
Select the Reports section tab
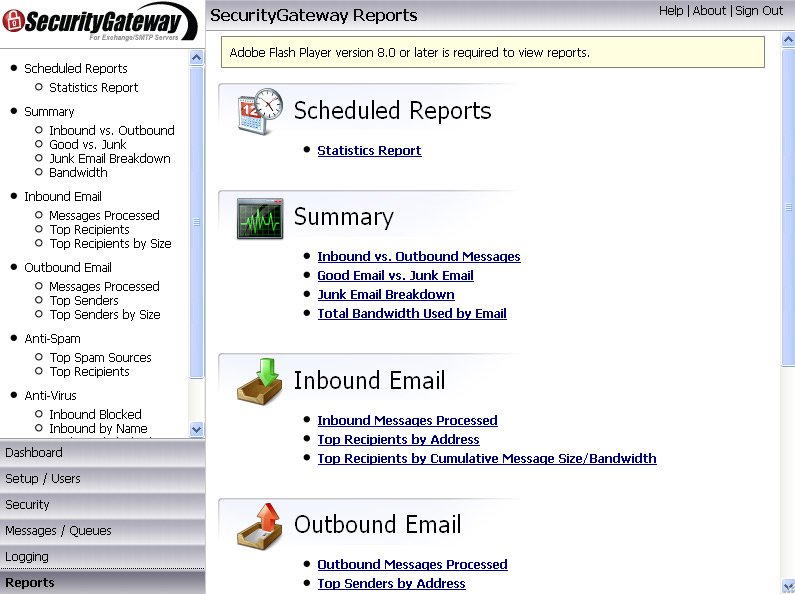[102, 582]
